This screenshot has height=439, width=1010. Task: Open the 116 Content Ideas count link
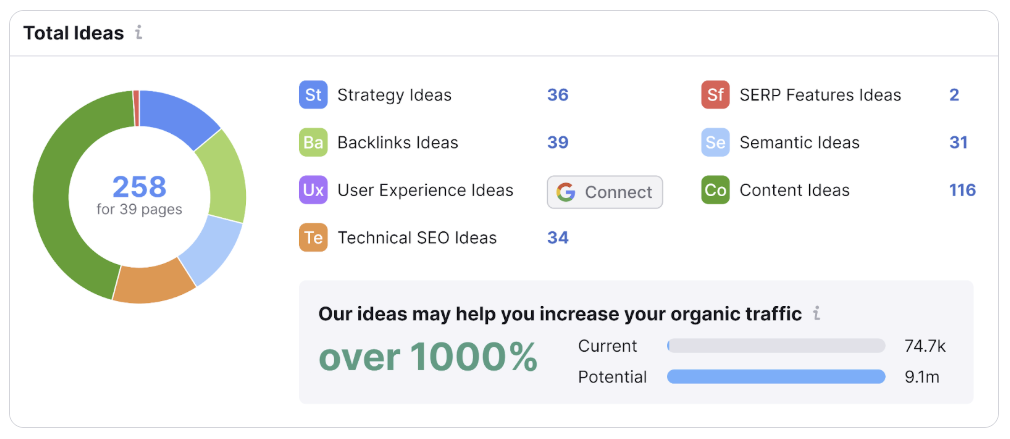[962, 190]
